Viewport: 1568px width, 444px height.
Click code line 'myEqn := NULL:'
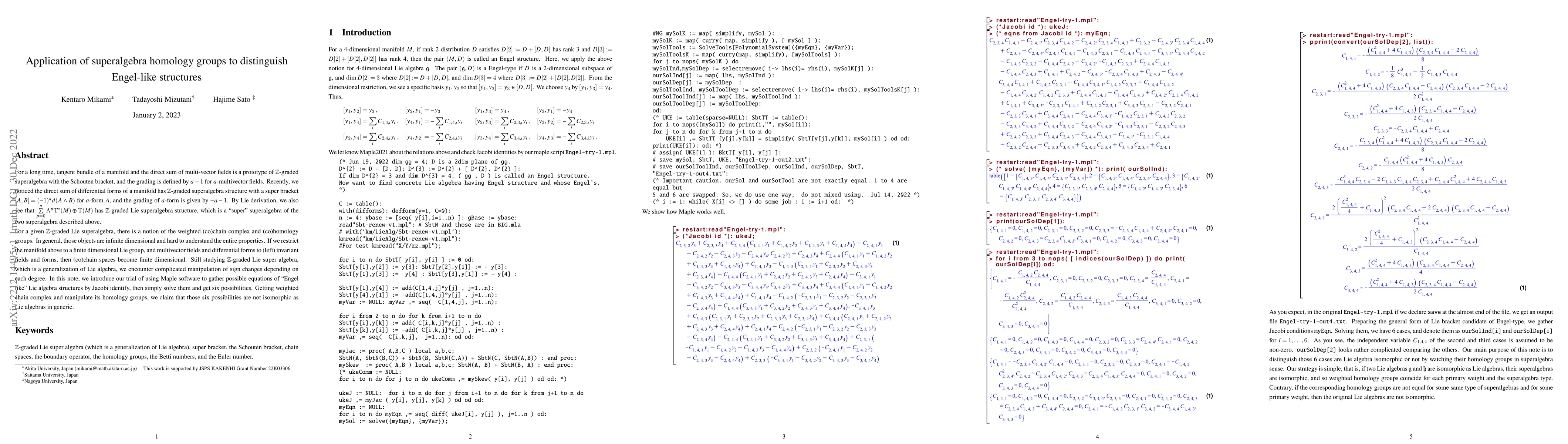click(361, 407)
